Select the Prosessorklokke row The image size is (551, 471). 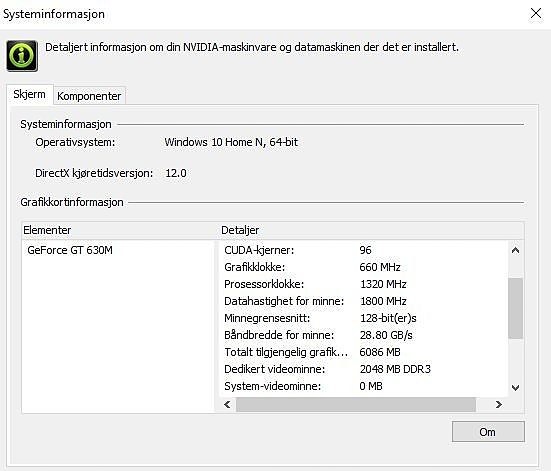(x=364, y=284)
